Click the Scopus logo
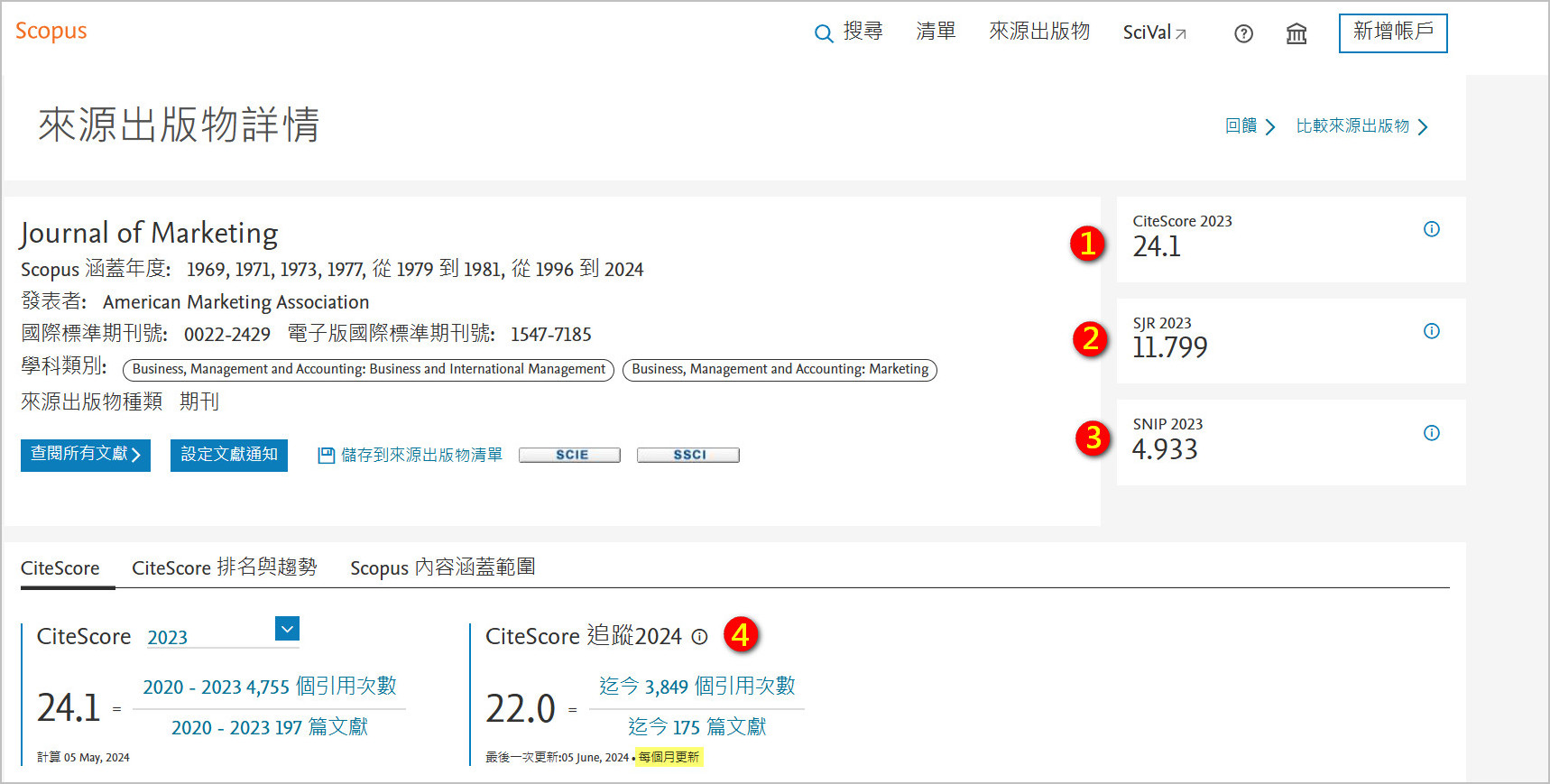Screen dimensions: 1550x784 click(x=51, y=32)
